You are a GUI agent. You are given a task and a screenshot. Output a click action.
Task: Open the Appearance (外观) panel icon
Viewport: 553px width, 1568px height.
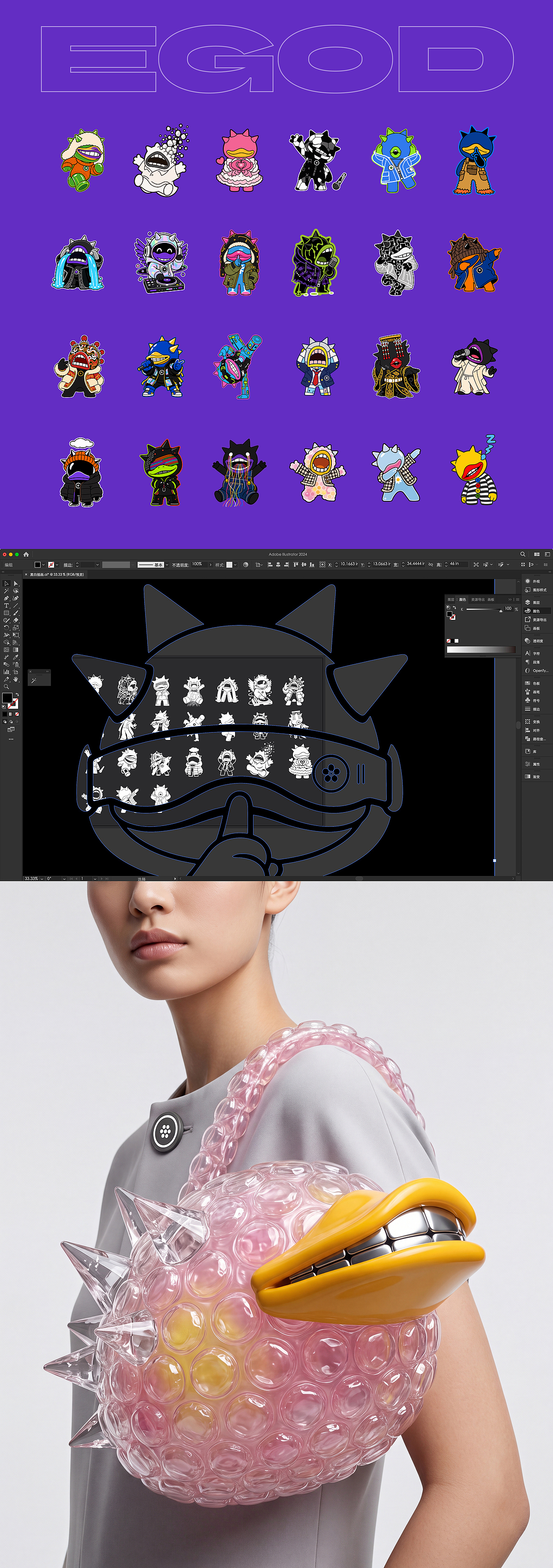click(x=528, y=581)
